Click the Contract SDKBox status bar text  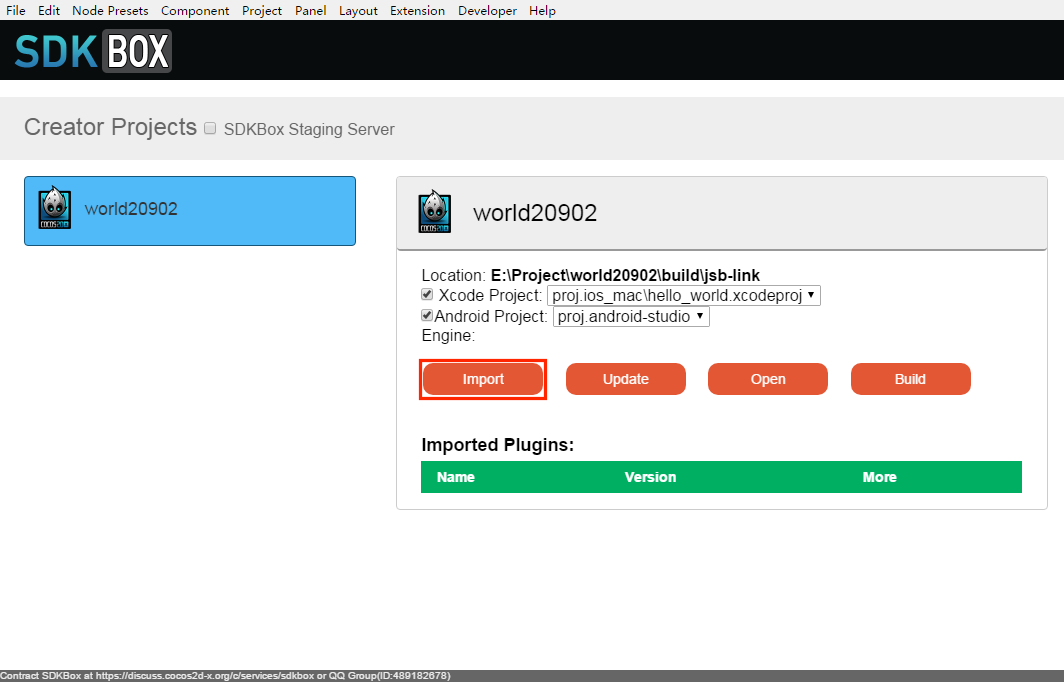click(x=225, y=676)
